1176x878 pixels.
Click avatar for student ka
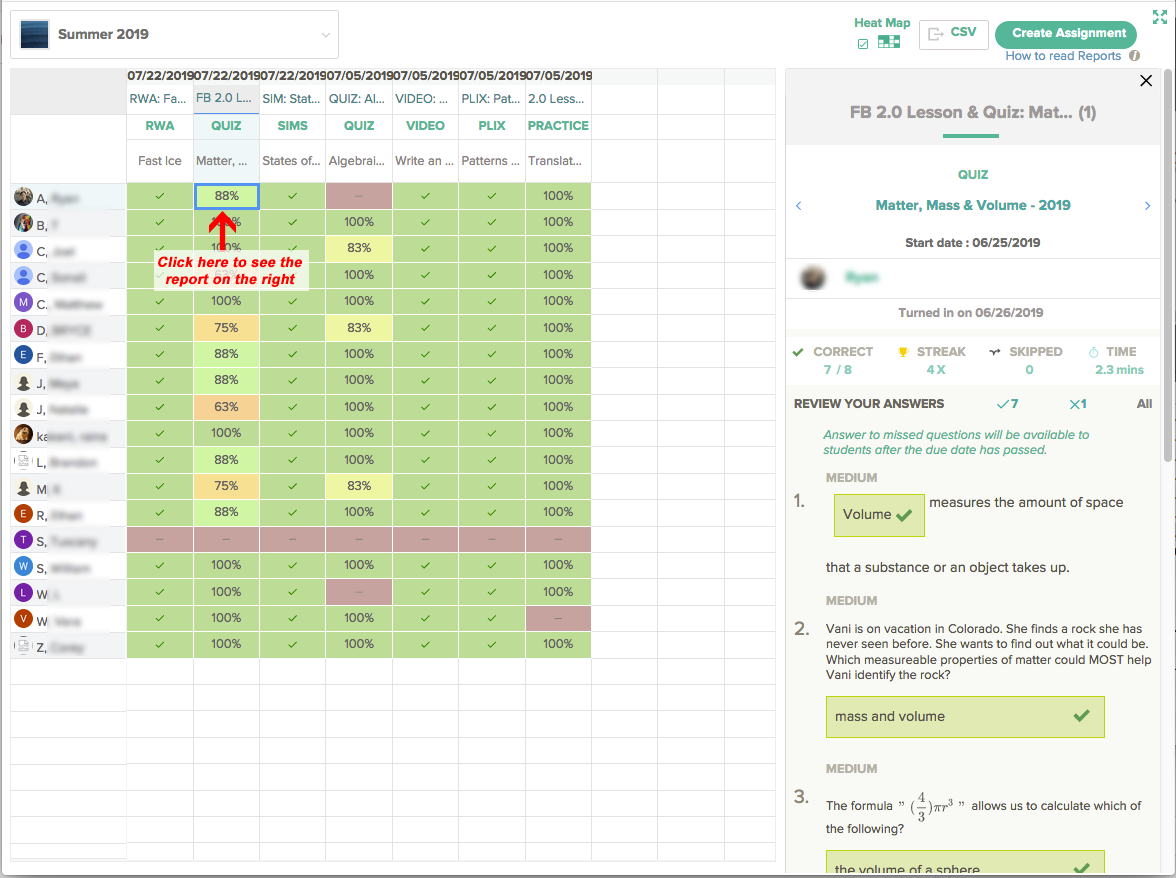pos(23,434)
